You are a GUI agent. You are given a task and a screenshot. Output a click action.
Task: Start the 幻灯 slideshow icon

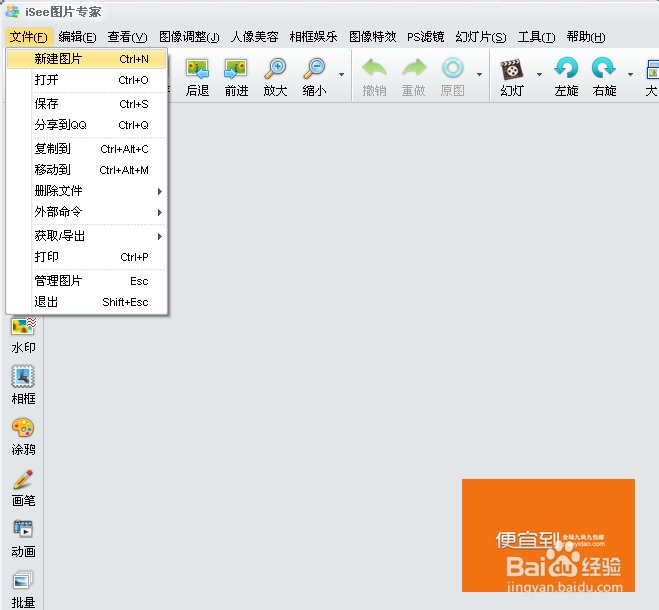click(511, 69)
